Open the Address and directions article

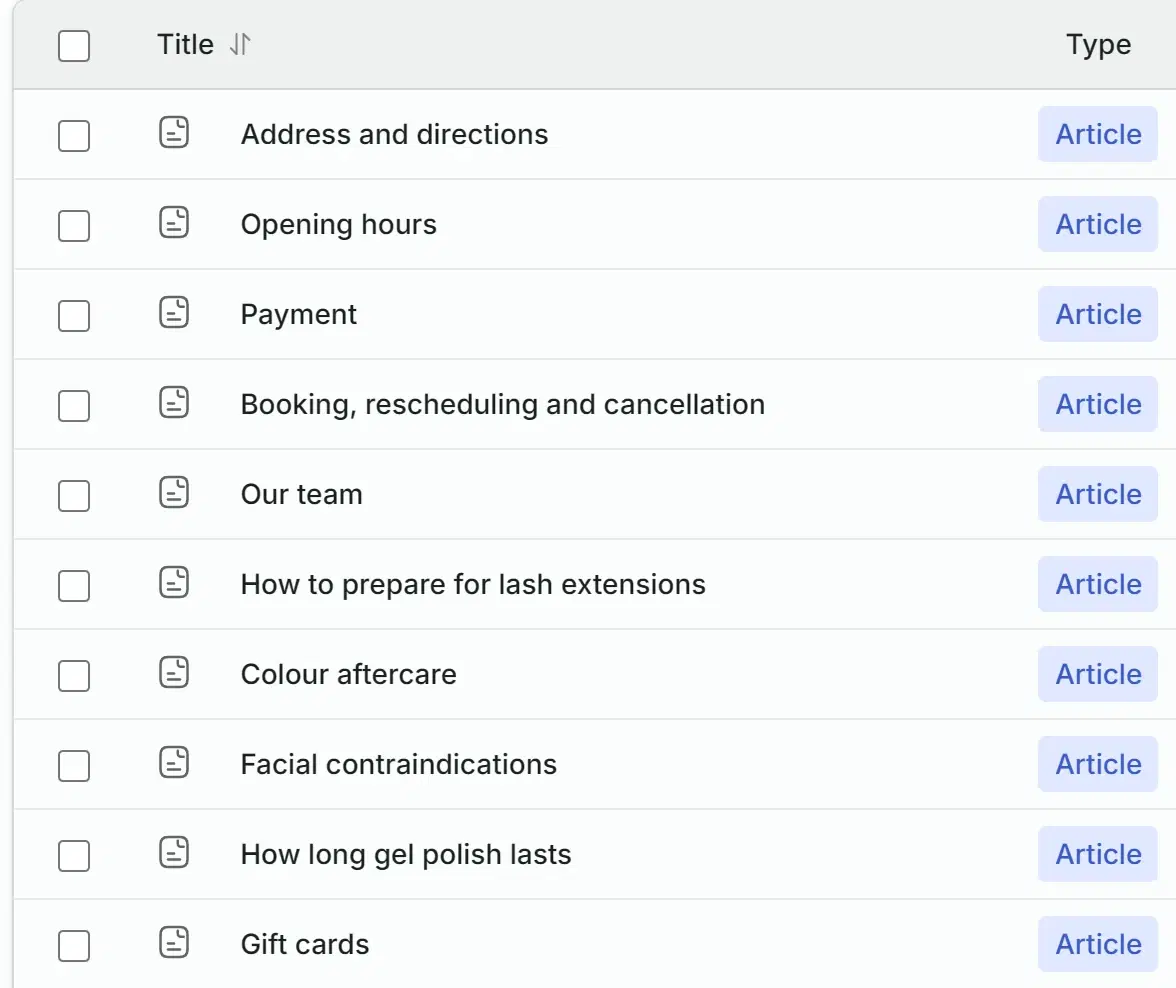coord(394,134)
